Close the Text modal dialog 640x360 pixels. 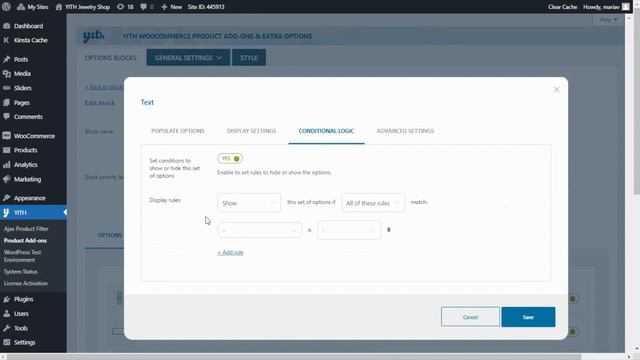pyautogui.click(x=556, y=89)
